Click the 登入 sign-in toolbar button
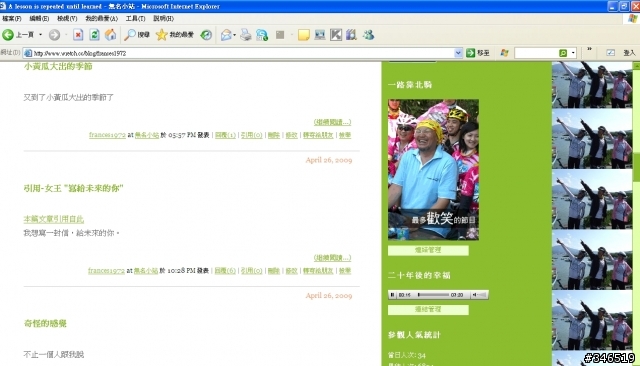The image size is (640, 366). coord(629,53)
